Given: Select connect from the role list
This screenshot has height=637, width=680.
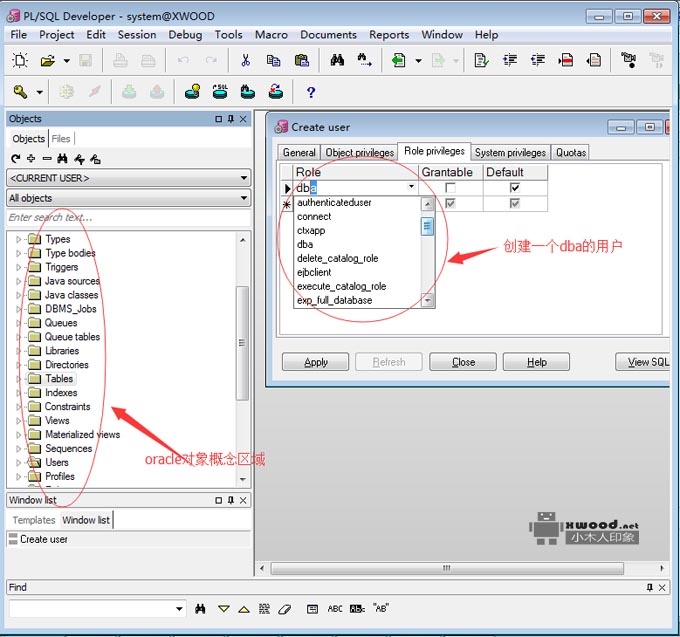Looking at the screenshot, I should tap(314, 217).
